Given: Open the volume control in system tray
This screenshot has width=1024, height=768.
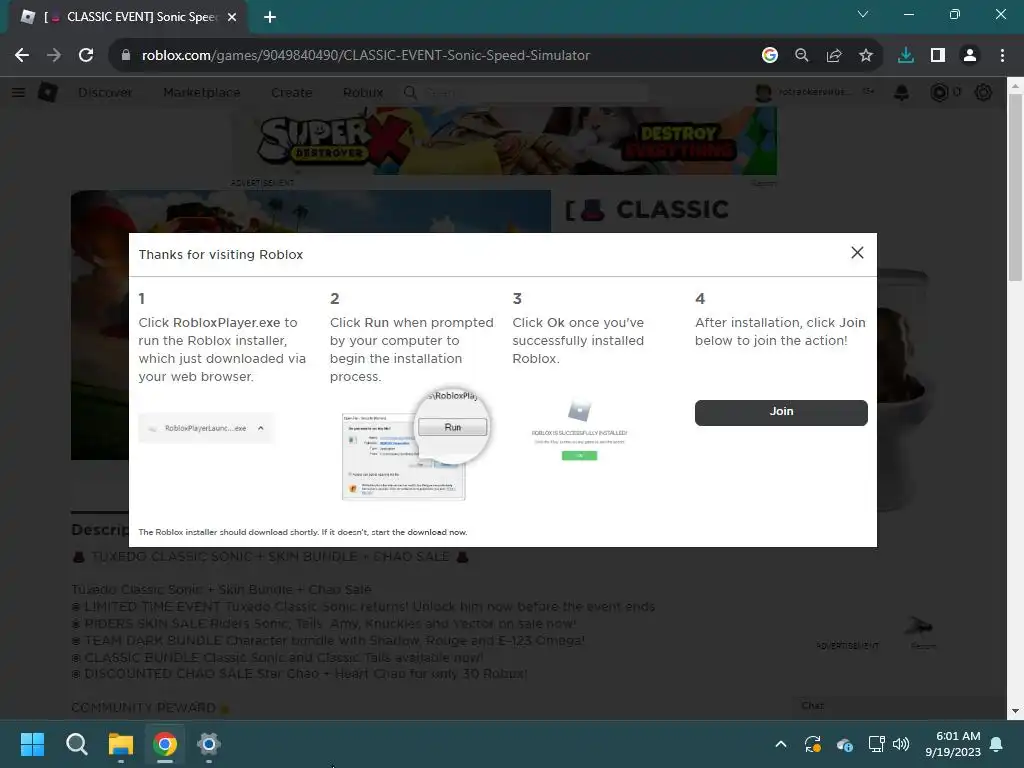Looking at the screenshot, I should [901, 744].
